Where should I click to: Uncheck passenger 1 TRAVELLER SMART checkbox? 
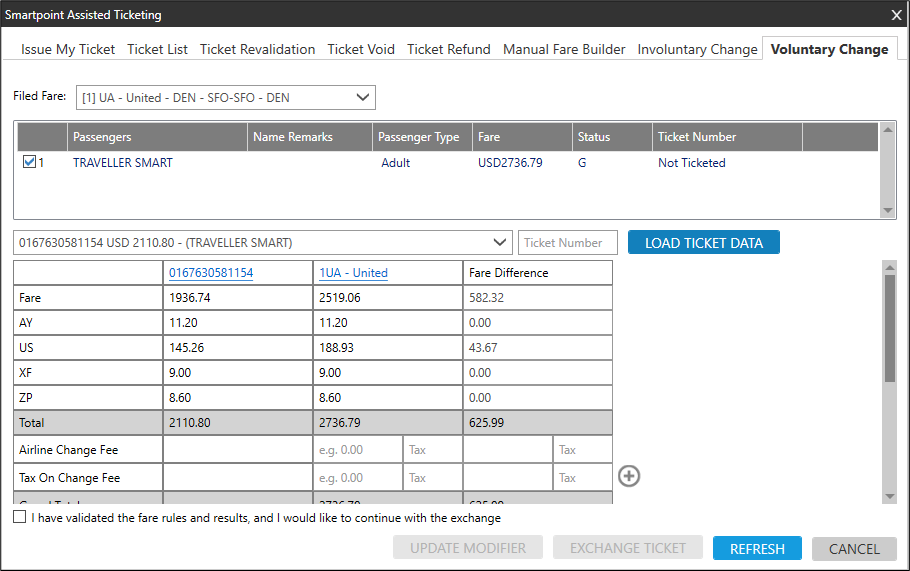(29, 163)
